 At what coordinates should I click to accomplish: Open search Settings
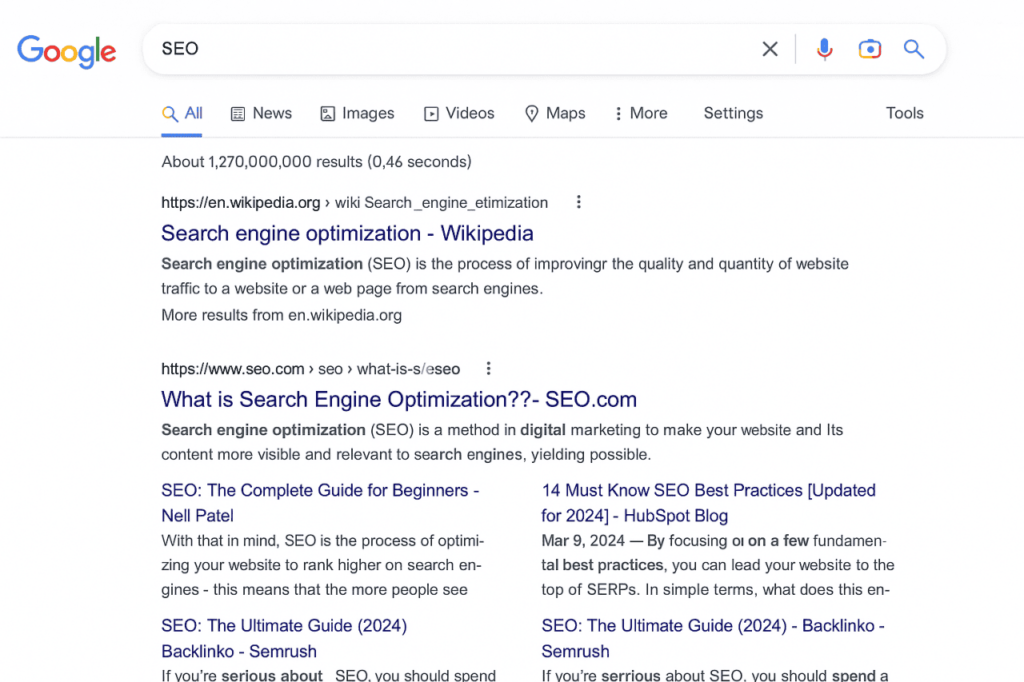coord(733,114)
